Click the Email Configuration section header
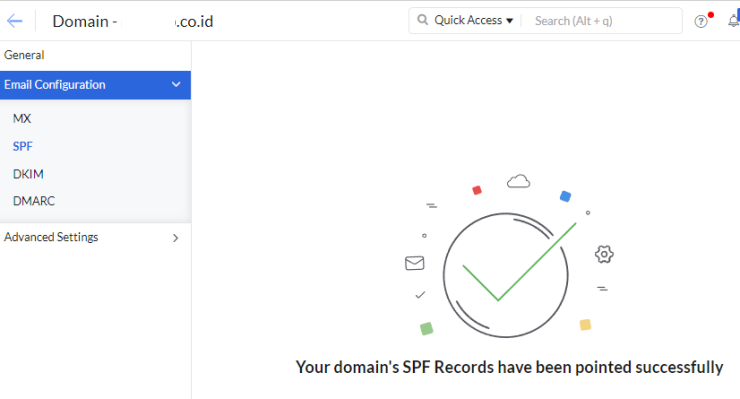This screenshot has width=740, height=399. click(x=95, y=85)
